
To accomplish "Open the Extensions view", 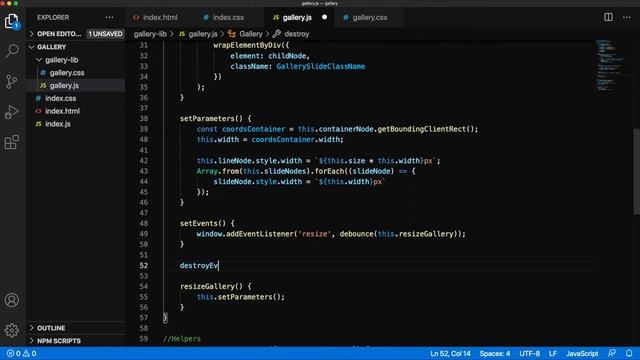I will pyautogui.click(x=12, y=142).
